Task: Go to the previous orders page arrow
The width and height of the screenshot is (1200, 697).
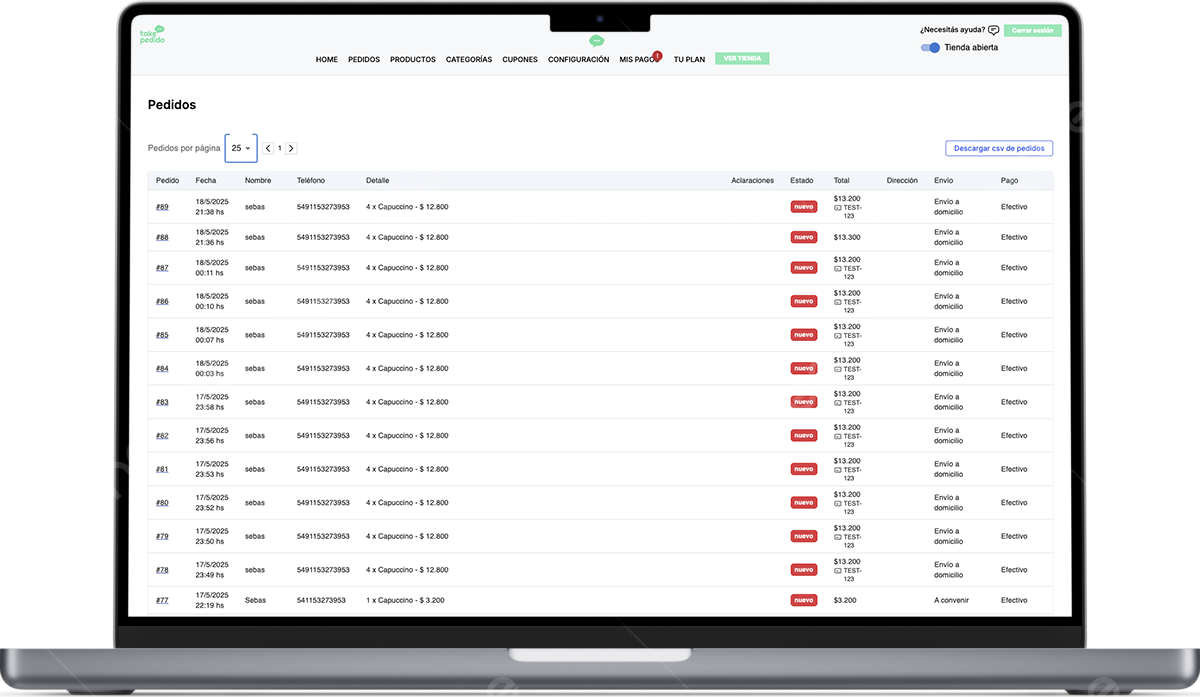Action: [268, 148]
